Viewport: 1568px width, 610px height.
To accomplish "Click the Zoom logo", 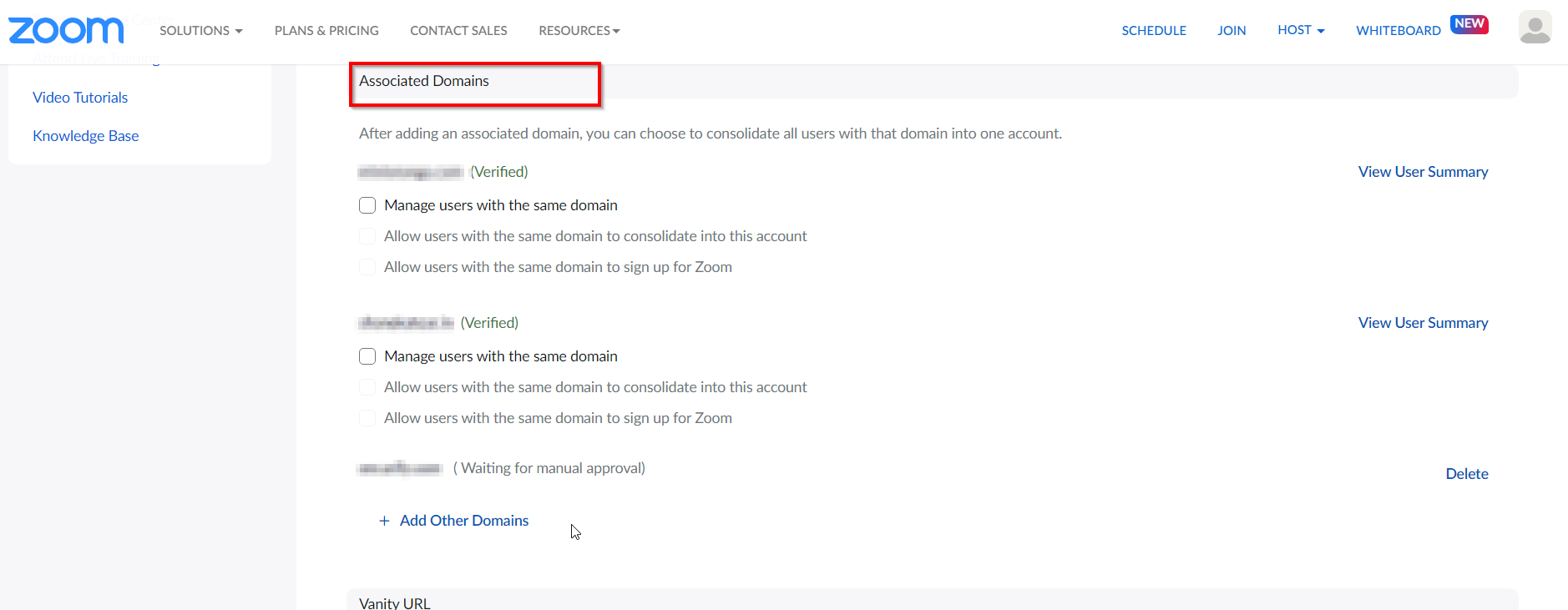I will 66,30.
